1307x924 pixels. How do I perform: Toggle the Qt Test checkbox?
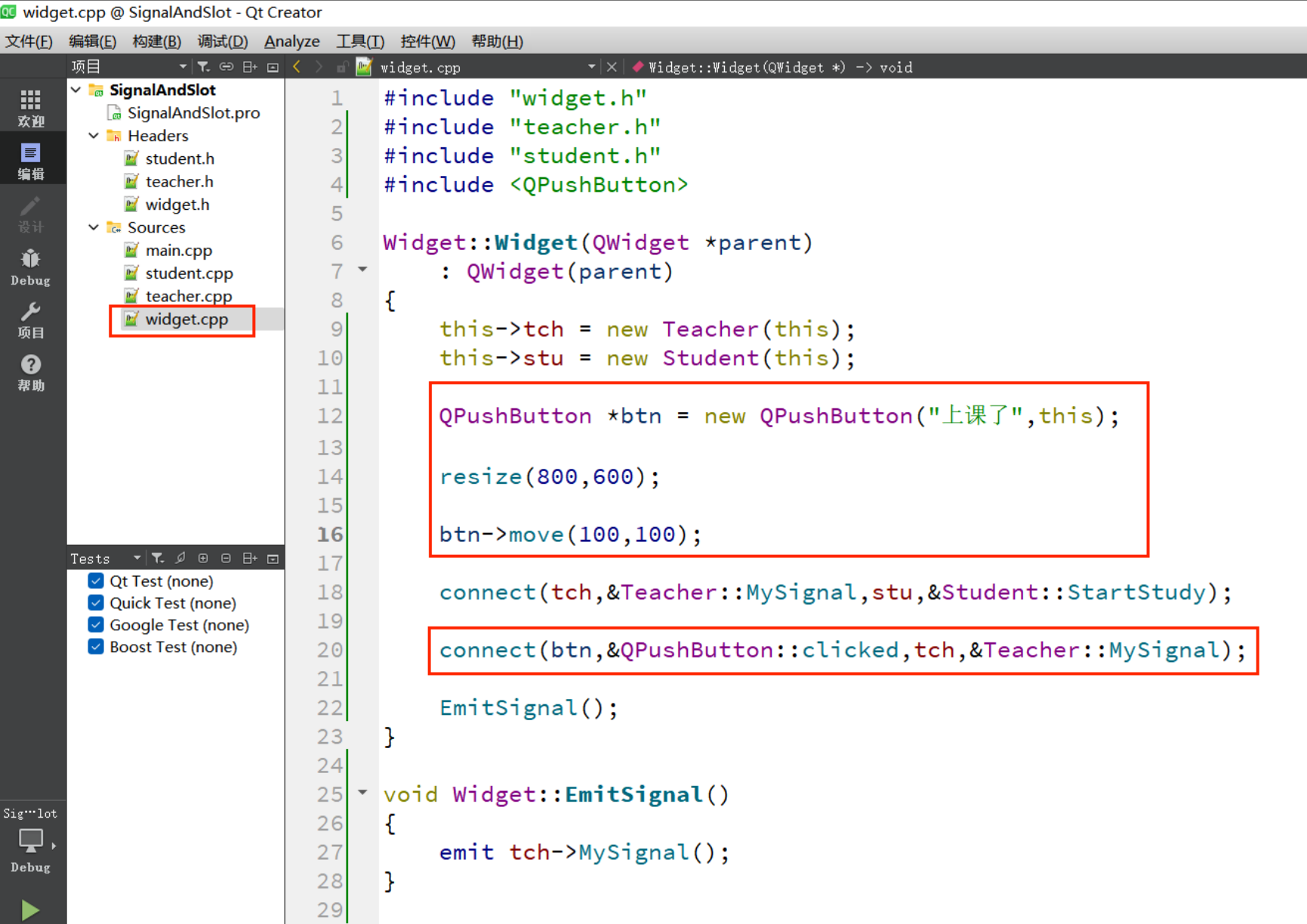tap(96, 581)
